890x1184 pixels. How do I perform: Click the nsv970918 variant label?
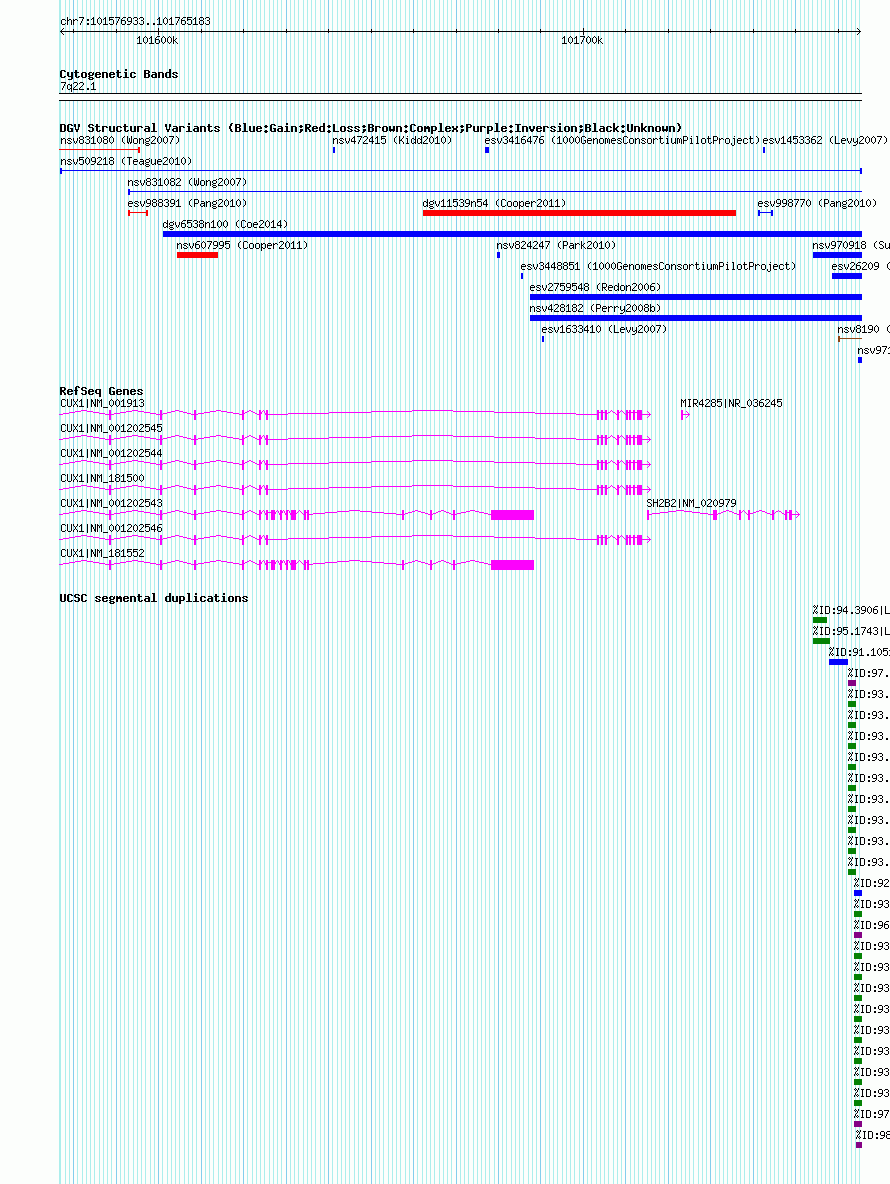point(851,246)
